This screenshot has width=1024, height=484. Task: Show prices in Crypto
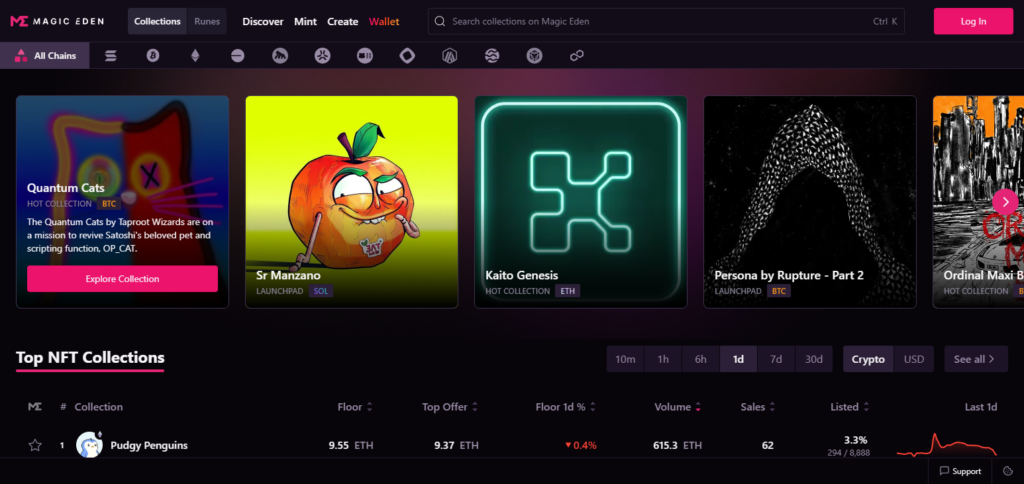[x=868, y=359]
